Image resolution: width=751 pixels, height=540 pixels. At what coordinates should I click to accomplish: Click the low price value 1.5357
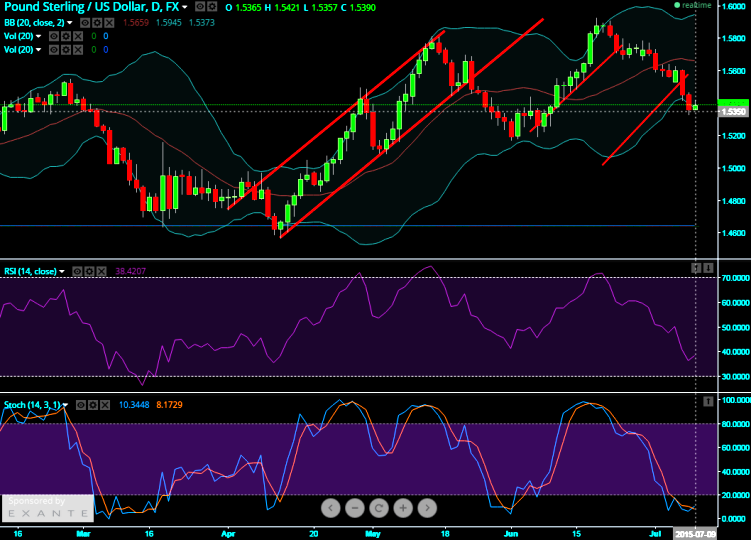click(x=324, y=8)
